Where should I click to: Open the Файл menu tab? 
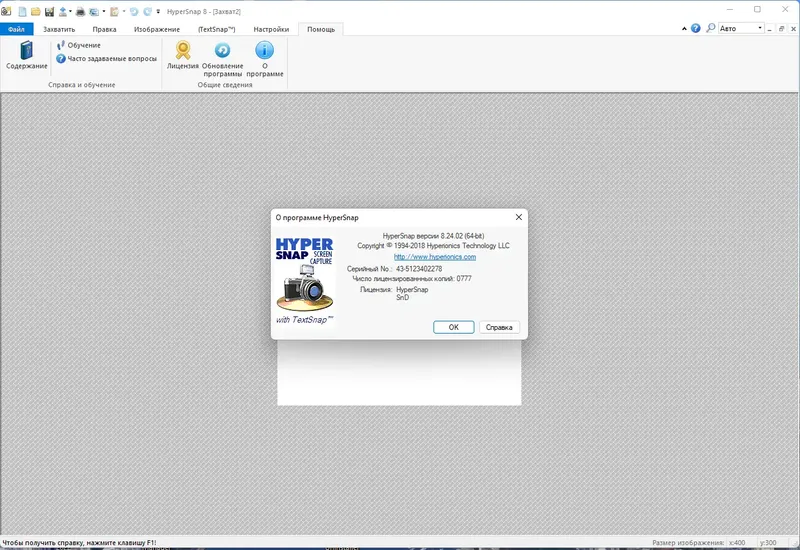[x=16, y=29]
